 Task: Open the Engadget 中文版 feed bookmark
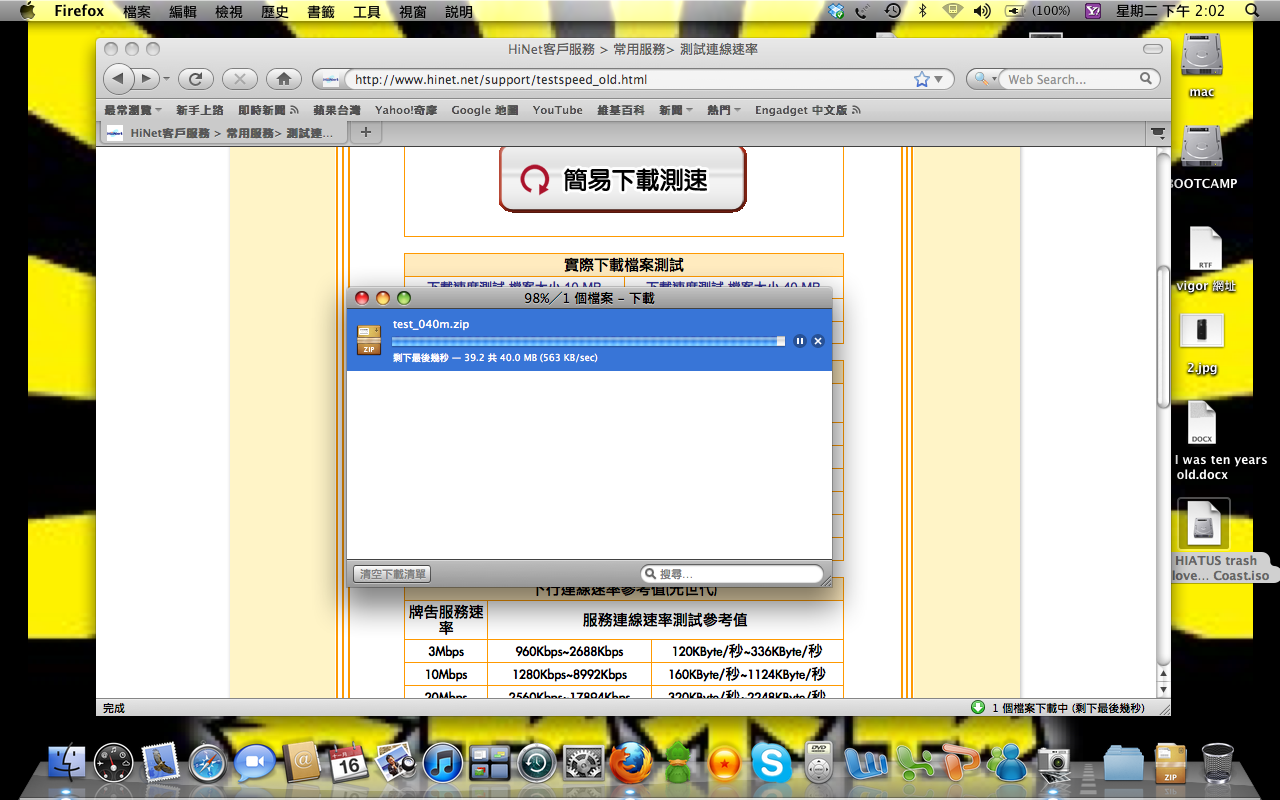tap(808, 110)
